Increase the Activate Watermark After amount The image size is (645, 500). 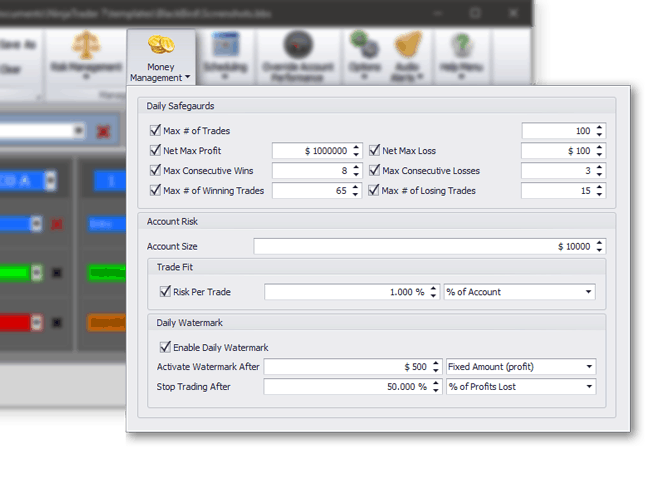436,363
